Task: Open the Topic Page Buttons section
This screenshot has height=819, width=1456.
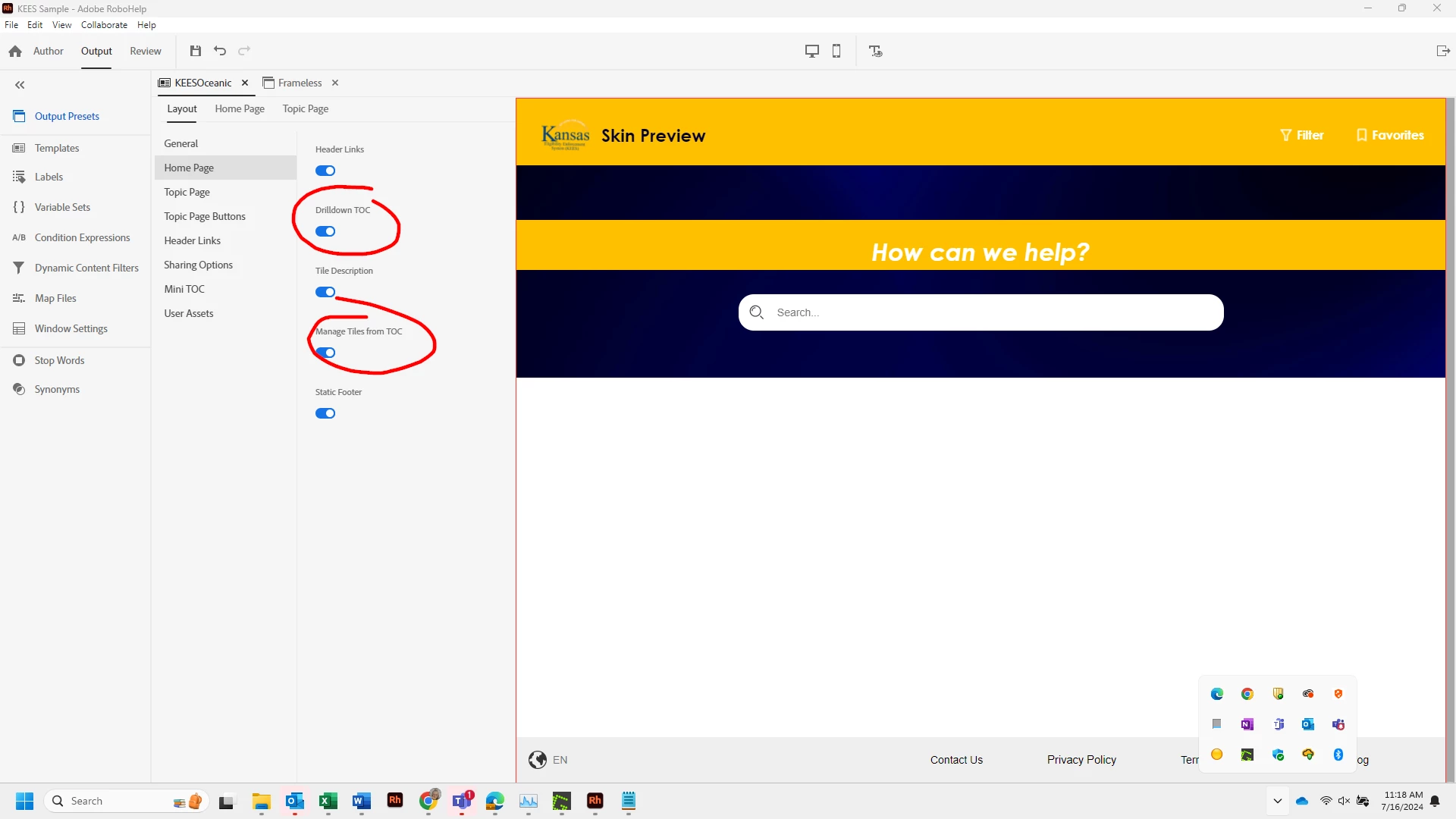Action: (205, 216)
